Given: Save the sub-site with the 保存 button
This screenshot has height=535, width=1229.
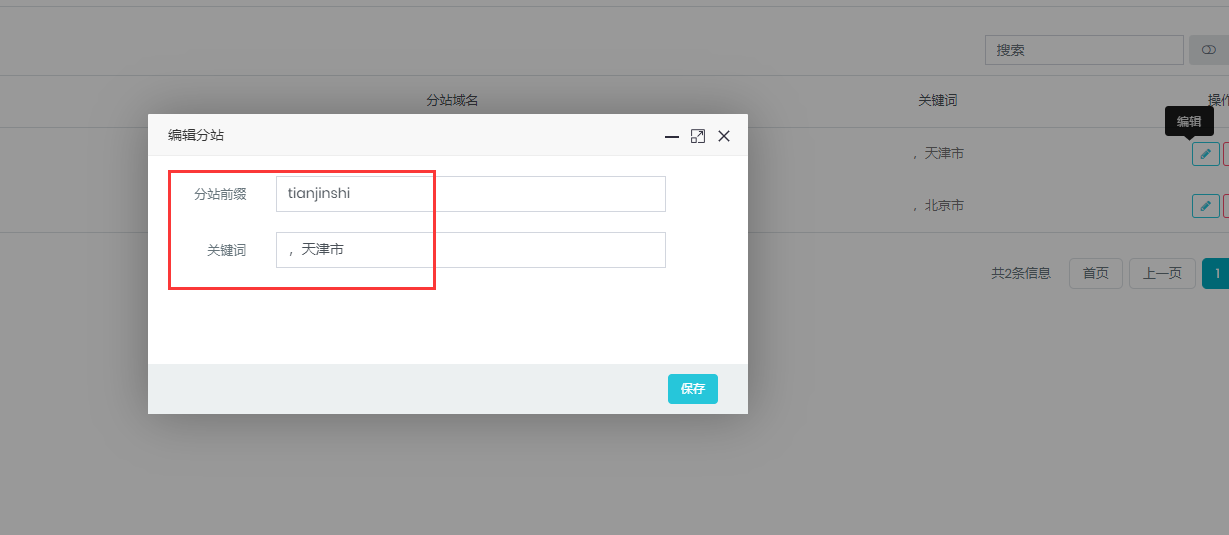Looking at the screenshot, I should click(x=692, y=389).
